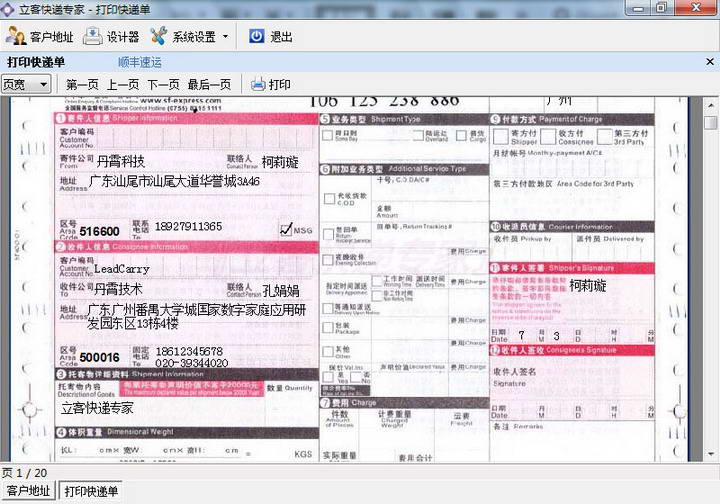
Task: Click the vertical scrollbar thumb
Action: click(711, 123)
